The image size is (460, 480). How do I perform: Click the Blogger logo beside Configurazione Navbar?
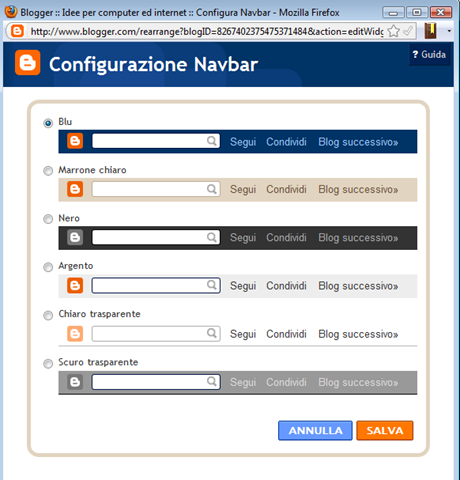(28, 63)
